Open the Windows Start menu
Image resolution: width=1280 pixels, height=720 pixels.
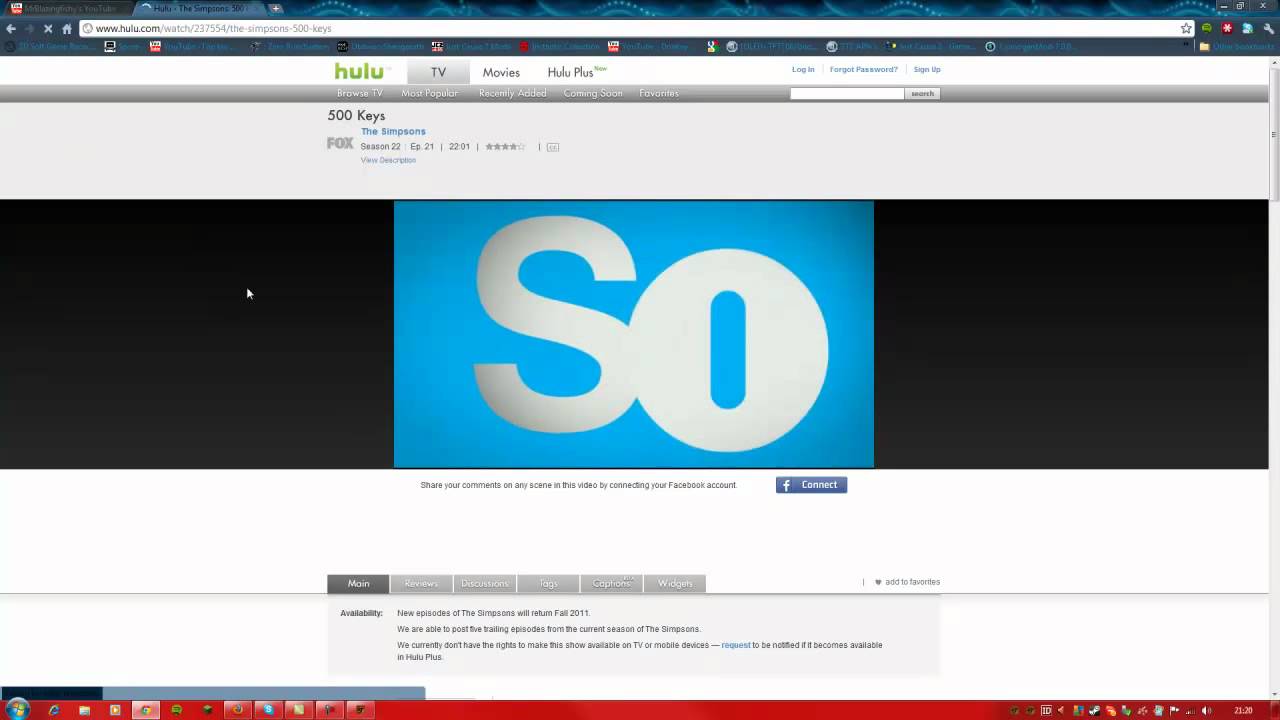pyautogui.click(x=16, y=710)
